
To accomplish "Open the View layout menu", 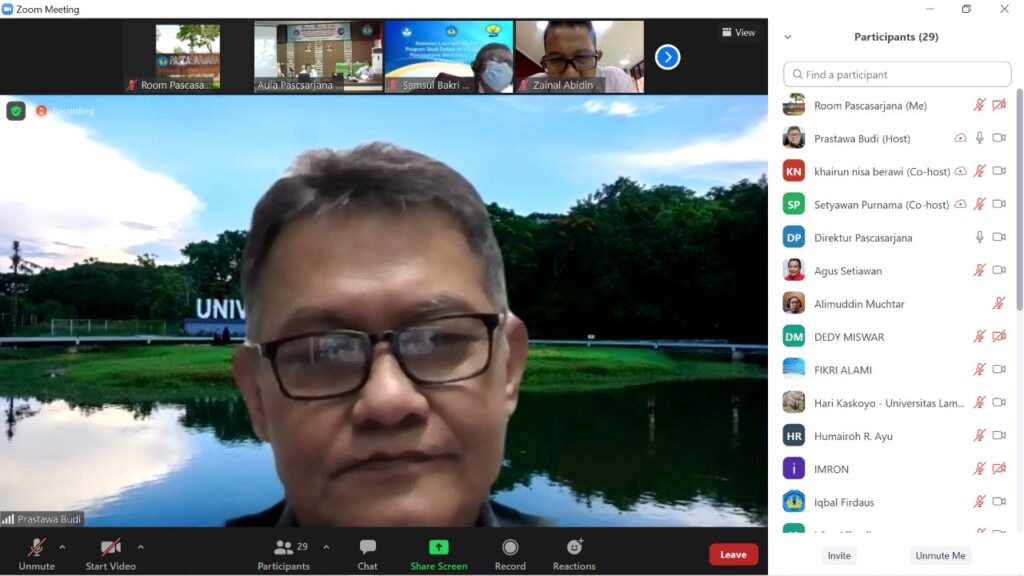I will [739, 32].
